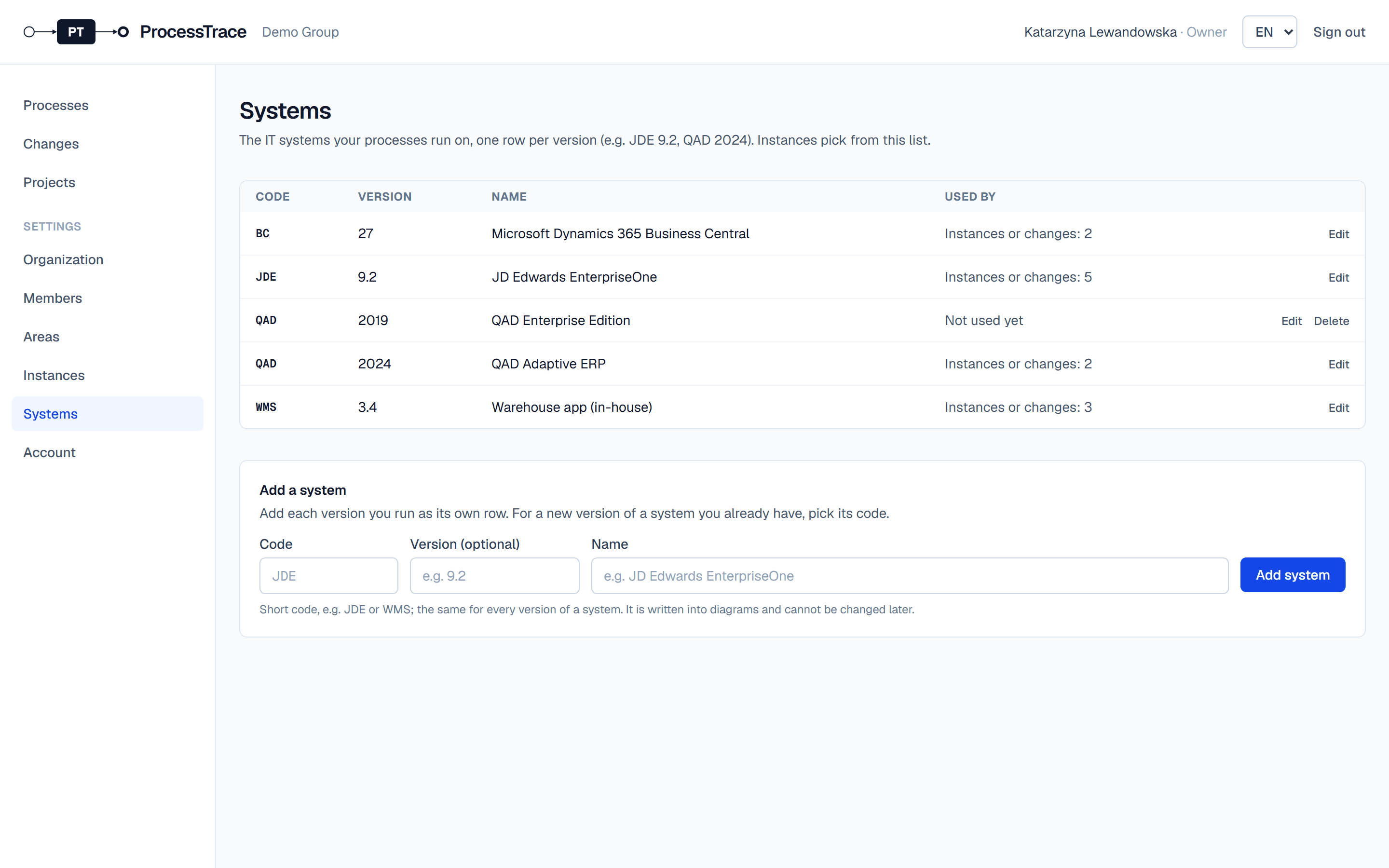Click 'Instances or changes: 5' text
Viewport: 1389px width, 868px height.
point(1018,277)
